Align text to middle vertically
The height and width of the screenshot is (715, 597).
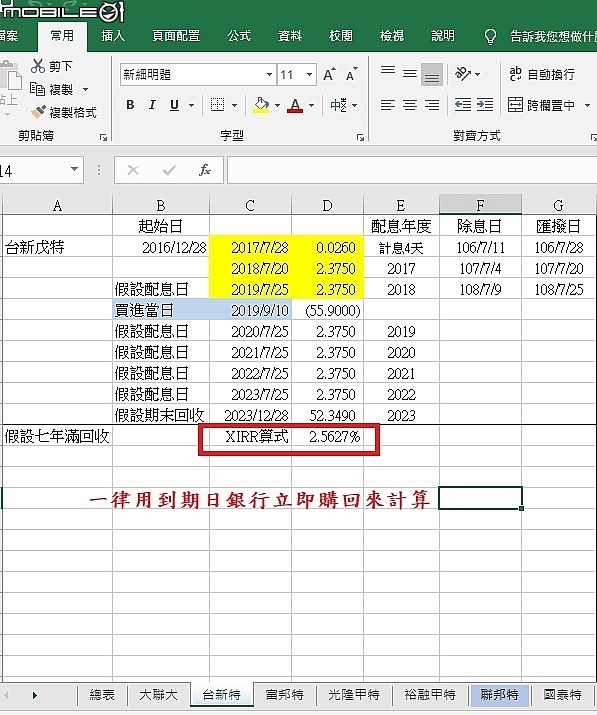click(x=410, y=73)
